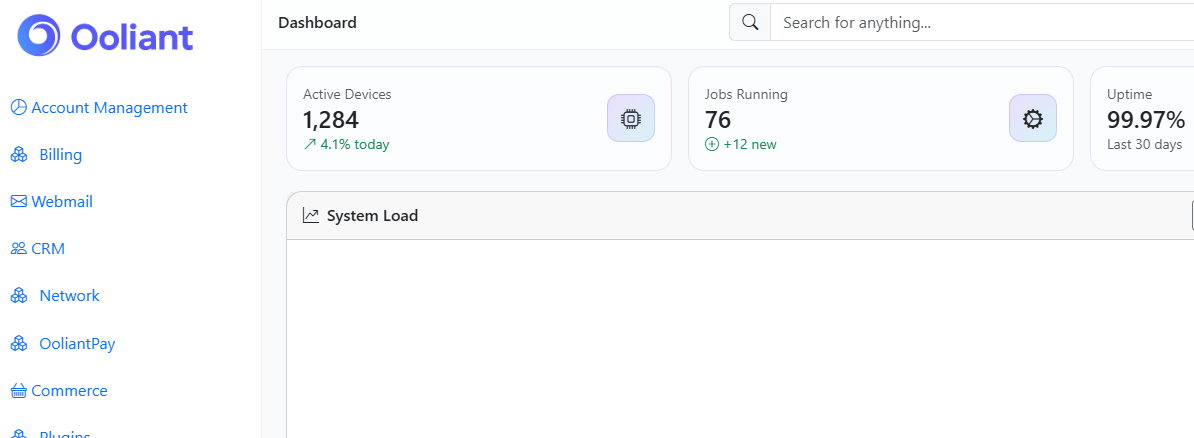The image size is (1194, 438).
Task: Click the plus circle beside +12 new
Action: pos(712,145)
